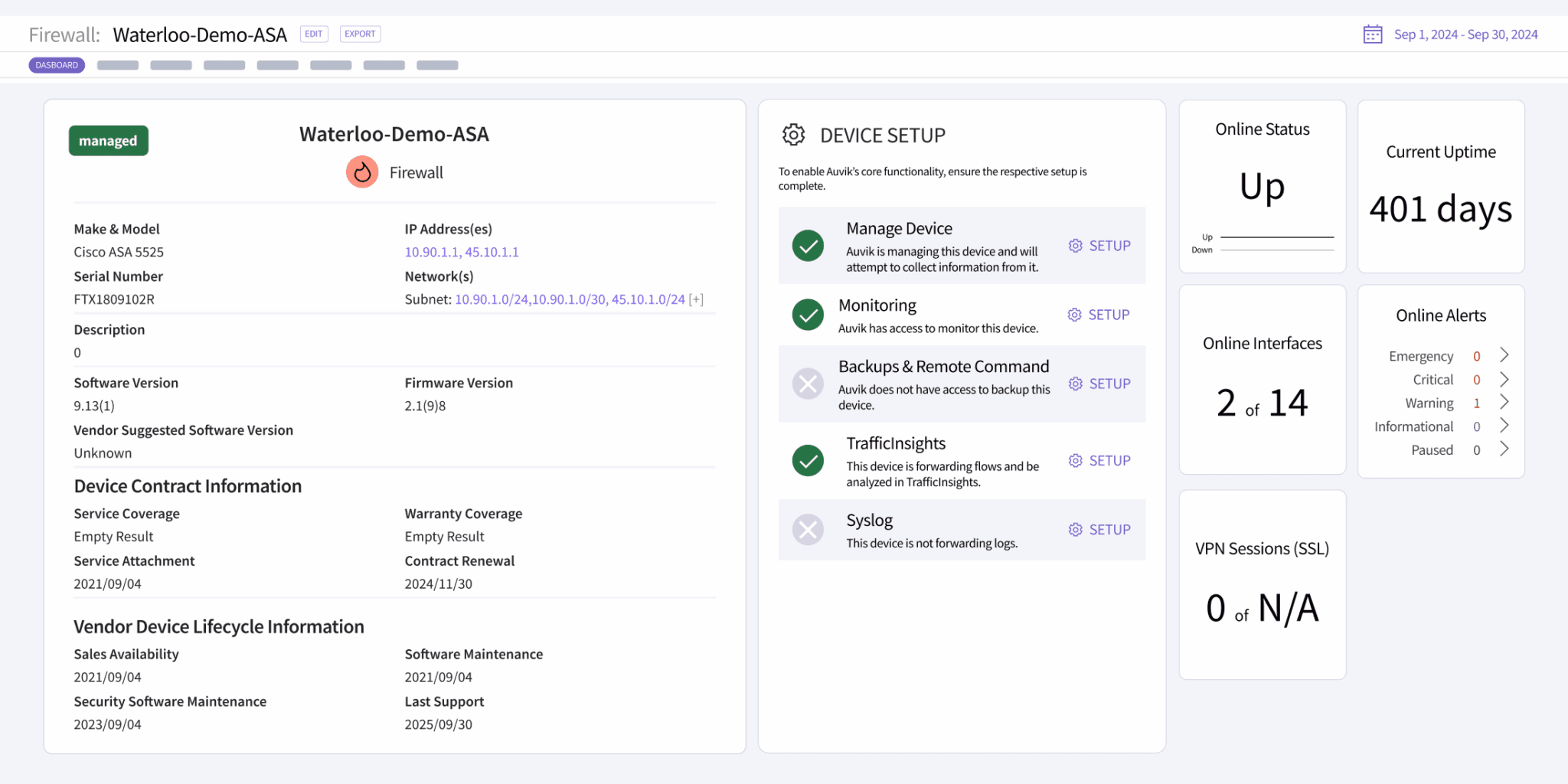Viewport: 1568px width, 784px height.
Task: Click the firewall device type icon
Action: [361, 172]
